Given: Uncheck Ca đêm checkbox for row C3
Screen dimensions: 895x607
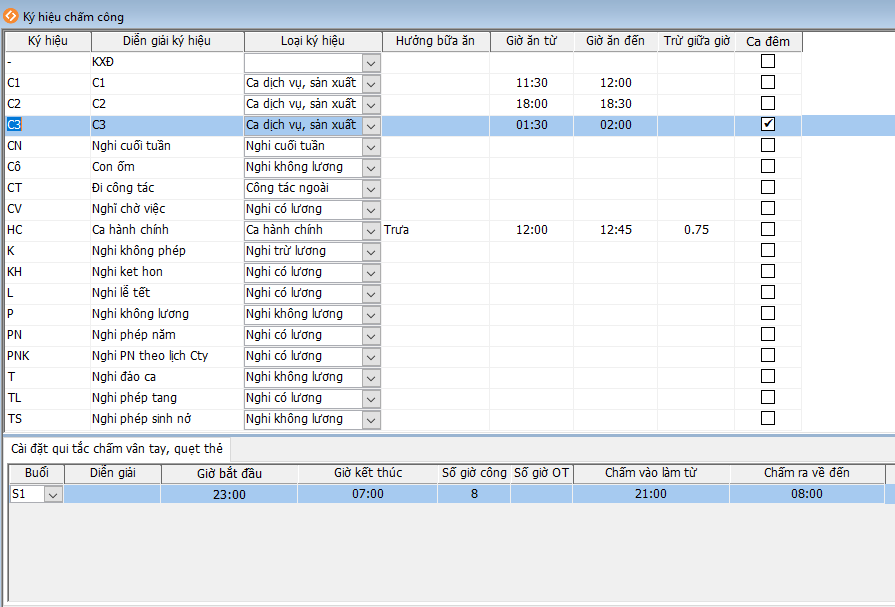Looking at the screenshot, I should 768,124.
